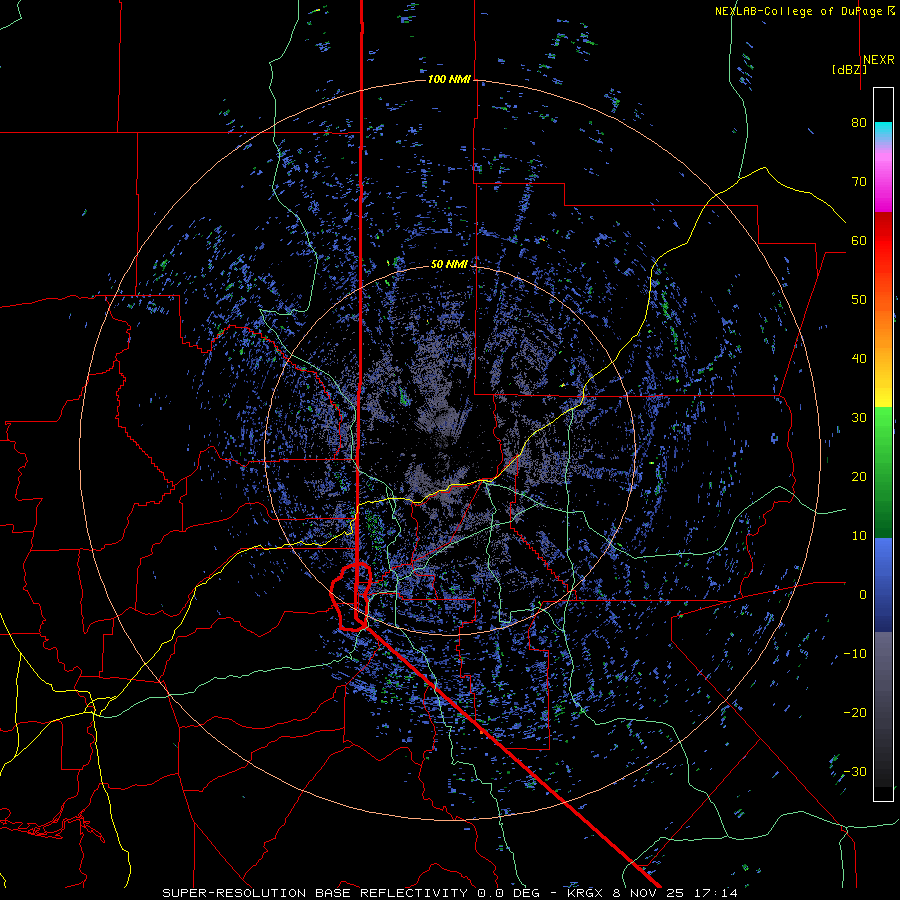The image size is (900, 900).
Task: Click the 60 value on the dBZ scale
Action: click(859, 240)
